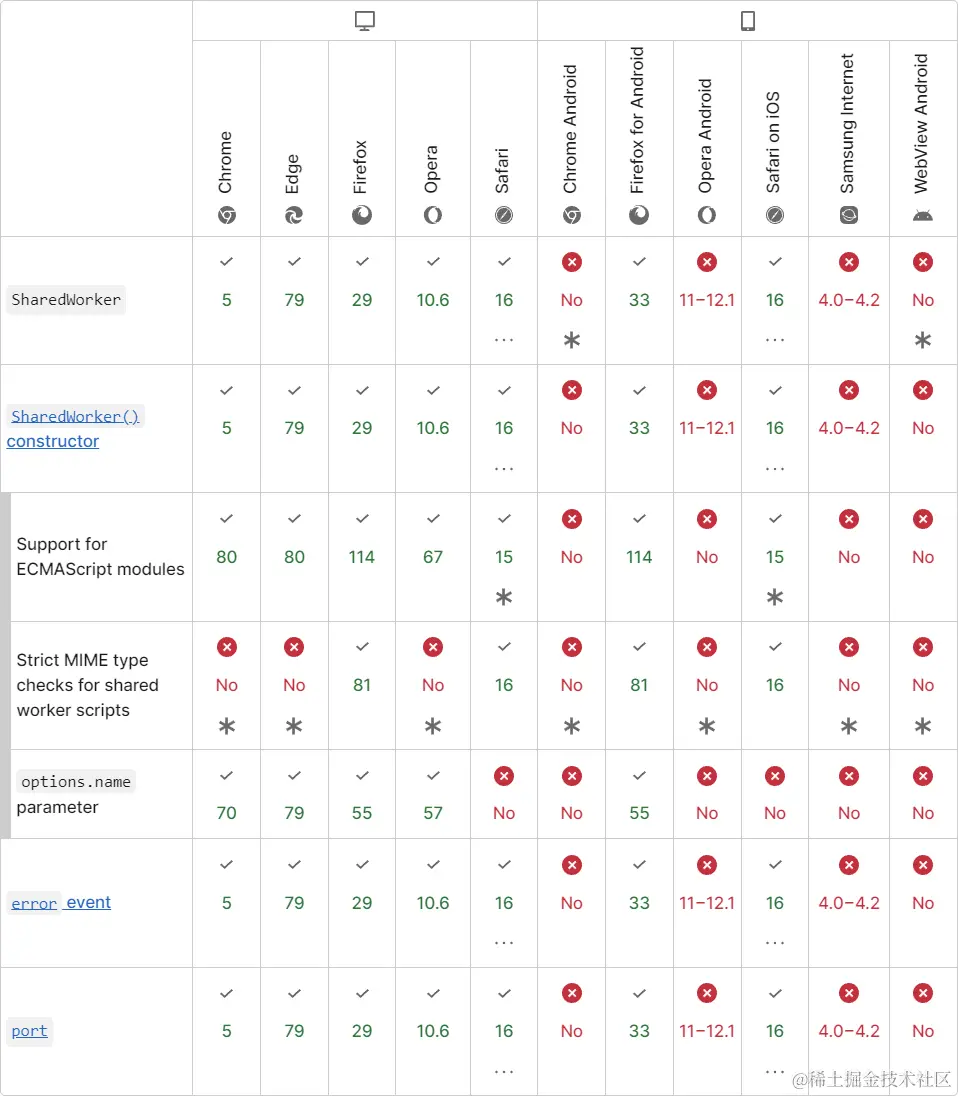Viewport: 958px width, 1096px height.
Task: Click the desktop monitor icon header
Action: pyautogui.click(x=365, y=21)
